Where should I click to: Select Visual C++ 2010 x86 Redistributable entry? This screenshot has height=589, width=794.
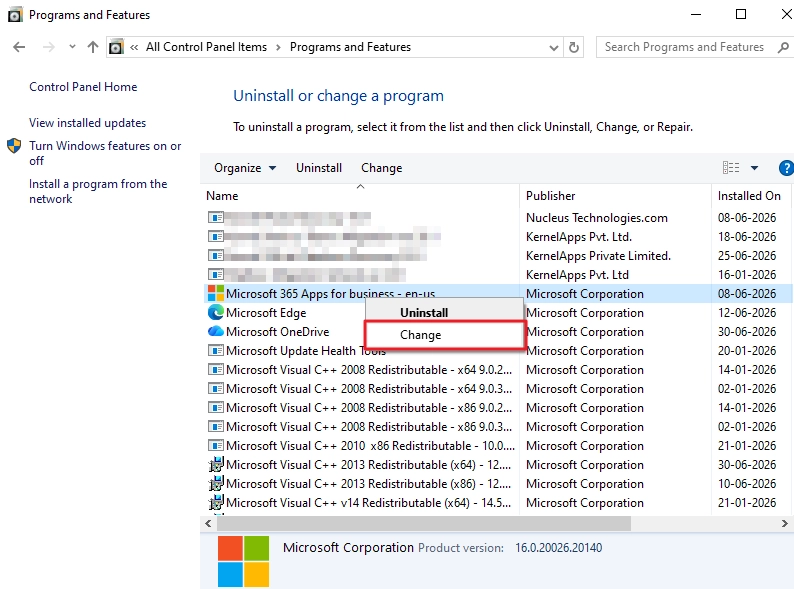tap(370, 446)
